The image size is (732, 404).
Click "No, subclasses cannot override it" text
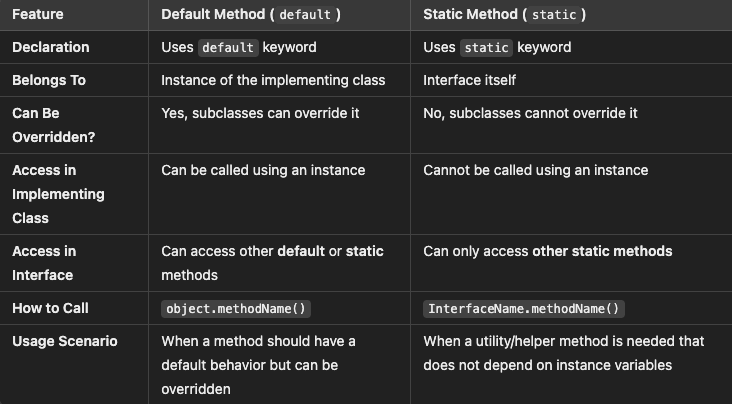(x=530, y=113)
